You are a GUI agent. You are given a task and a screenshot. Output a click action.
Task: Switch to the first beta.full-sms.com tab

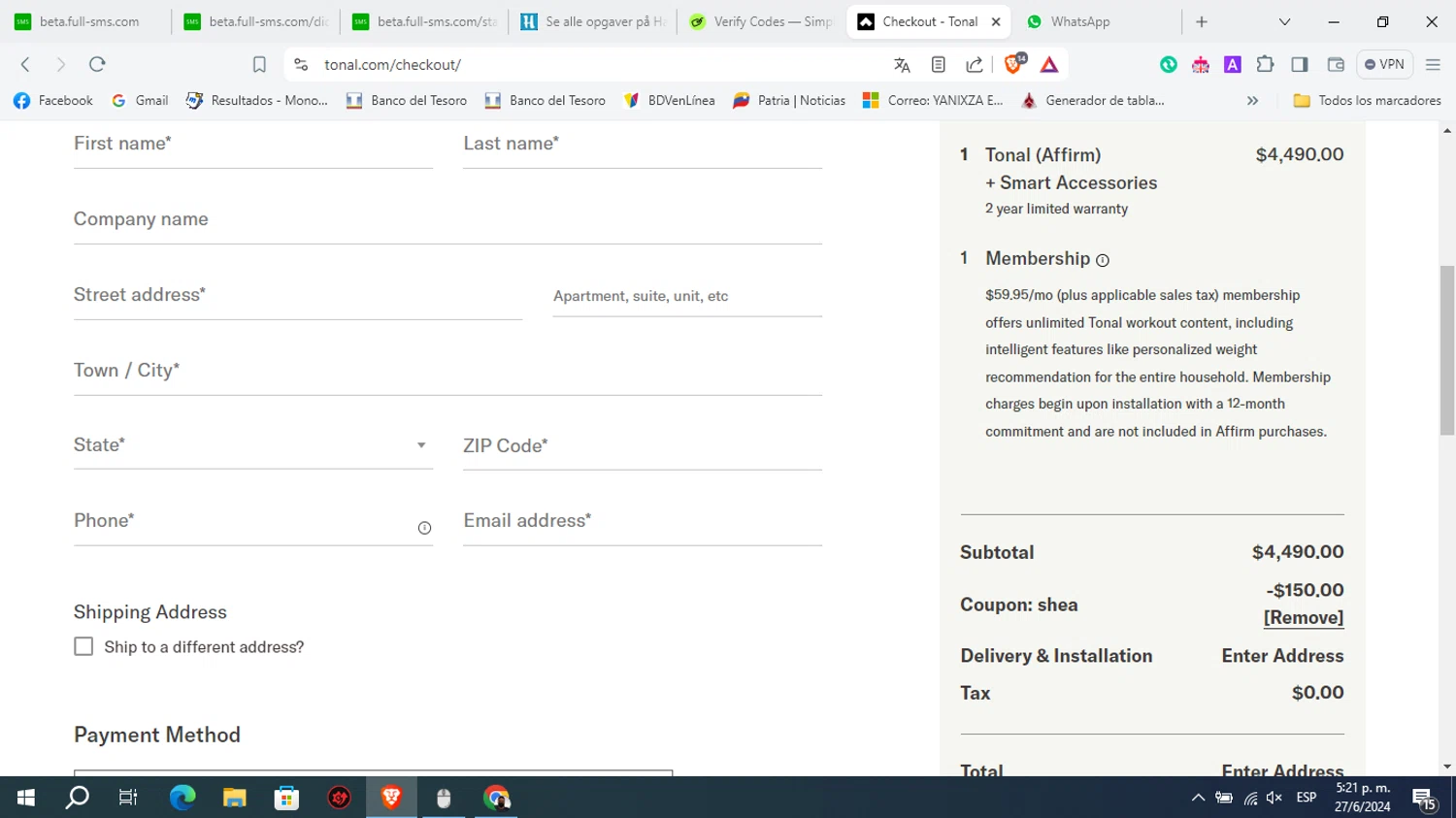[87, 21]
